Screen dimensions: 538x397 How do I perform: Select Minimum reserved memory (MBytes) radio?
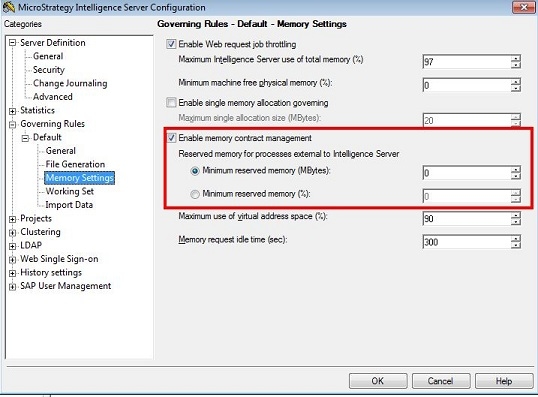click(x=195, y=171)
